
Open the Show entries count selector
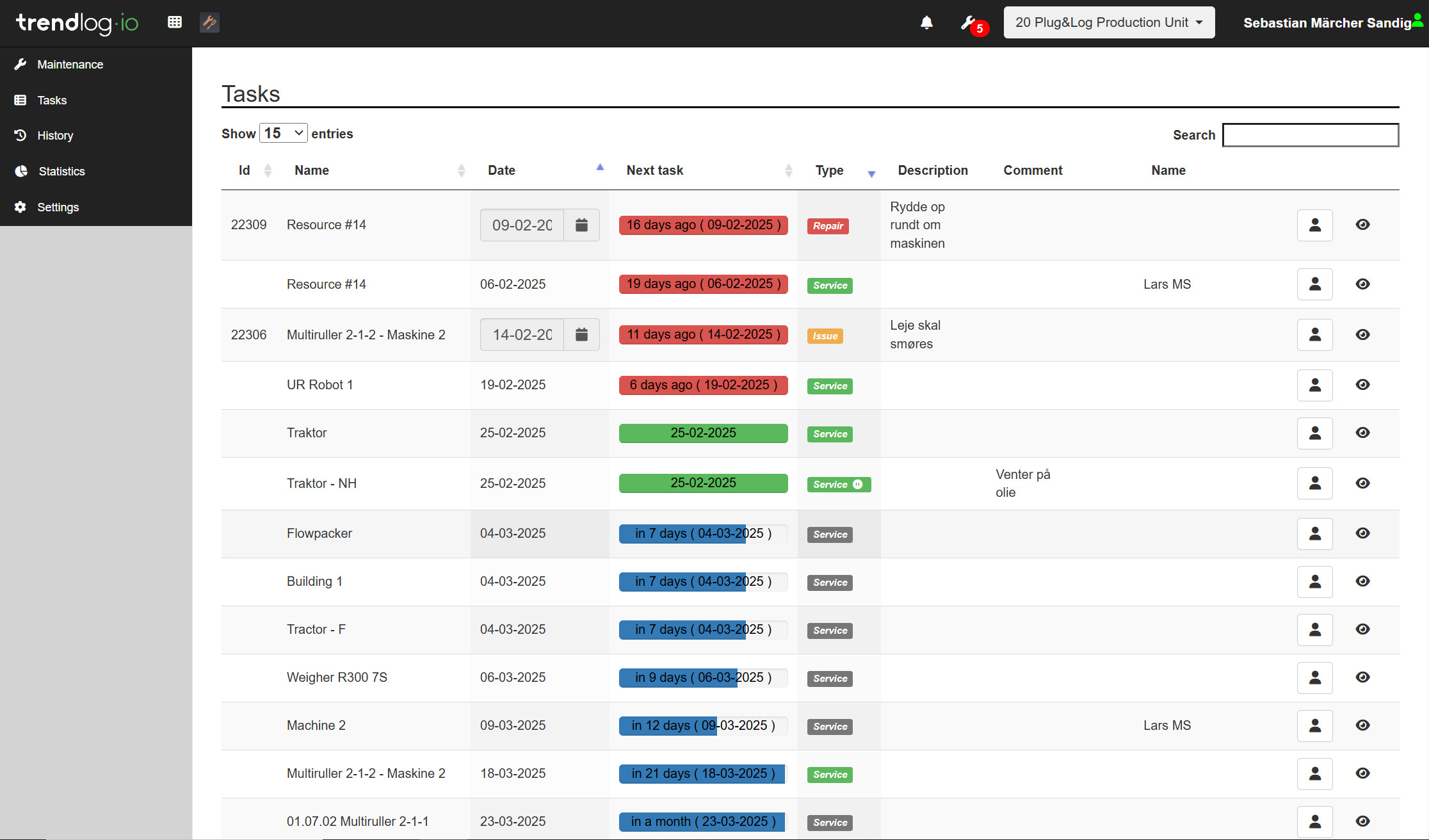point(283,133)
